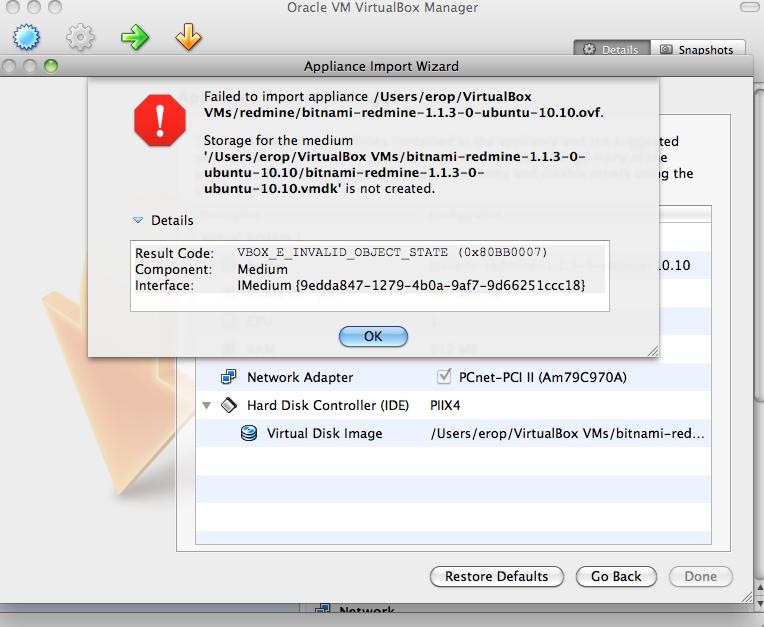Click the zoom green window button of wizard
Screen dimensions: 764x627
[51, 66]
